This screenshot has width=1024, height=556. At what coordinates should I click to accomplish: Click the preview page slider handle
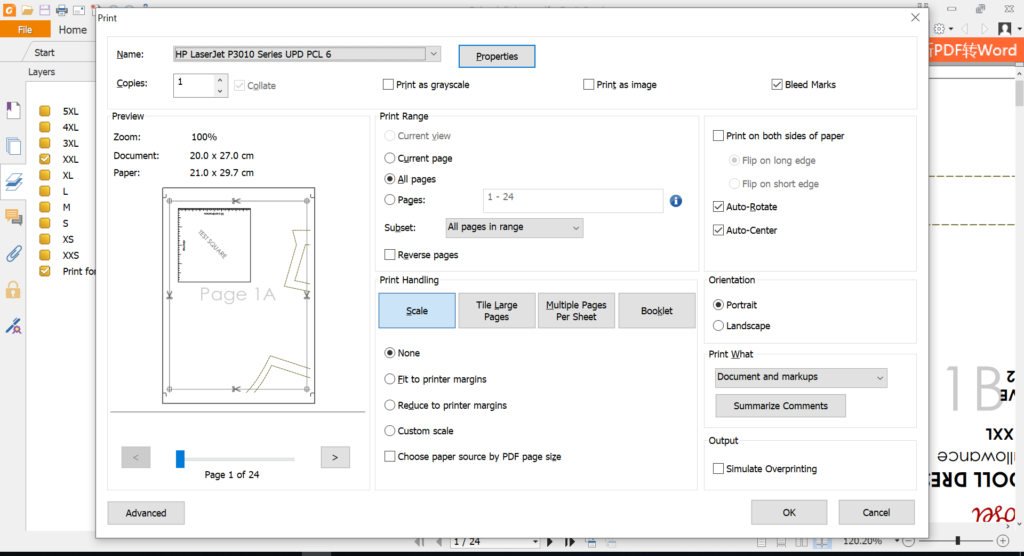coord(181,458)
